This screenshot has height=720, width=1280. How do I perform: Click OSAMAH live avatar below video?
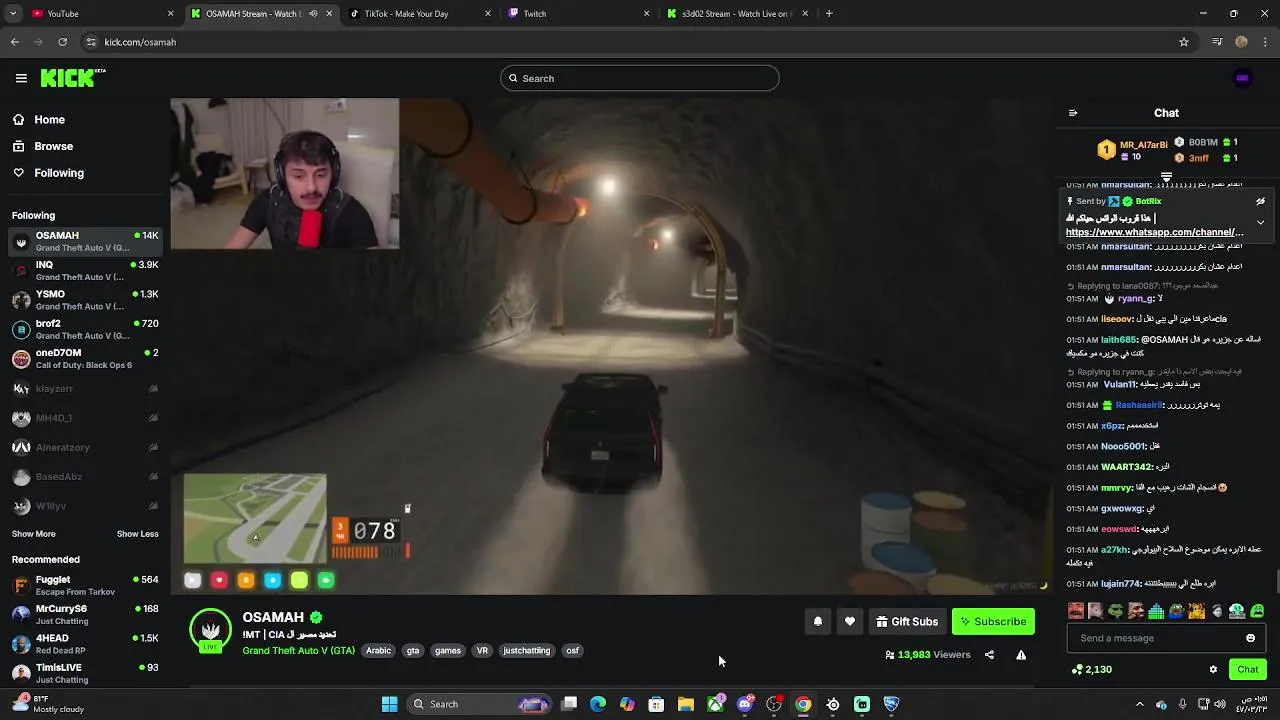point(210,631)
